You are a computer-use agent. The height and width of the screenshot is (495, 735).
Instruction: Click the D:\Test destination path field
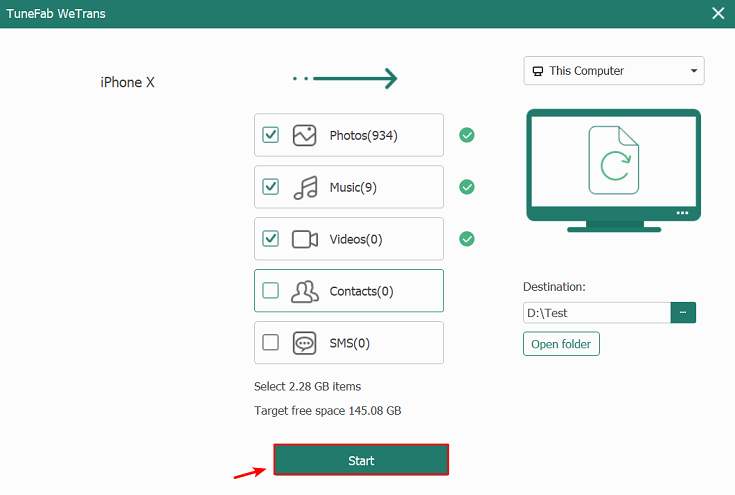(597, 313)
